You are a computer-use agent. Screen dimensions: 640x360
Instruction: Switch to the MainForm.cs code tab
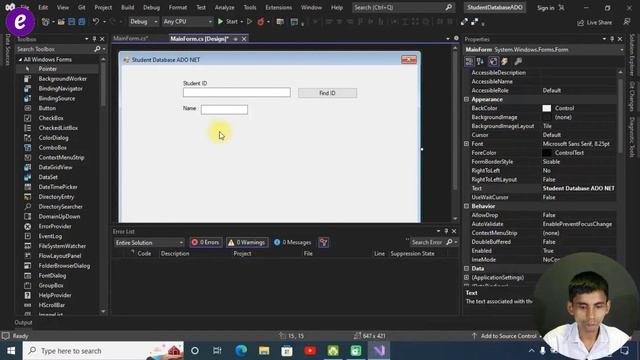click(130, 38)
